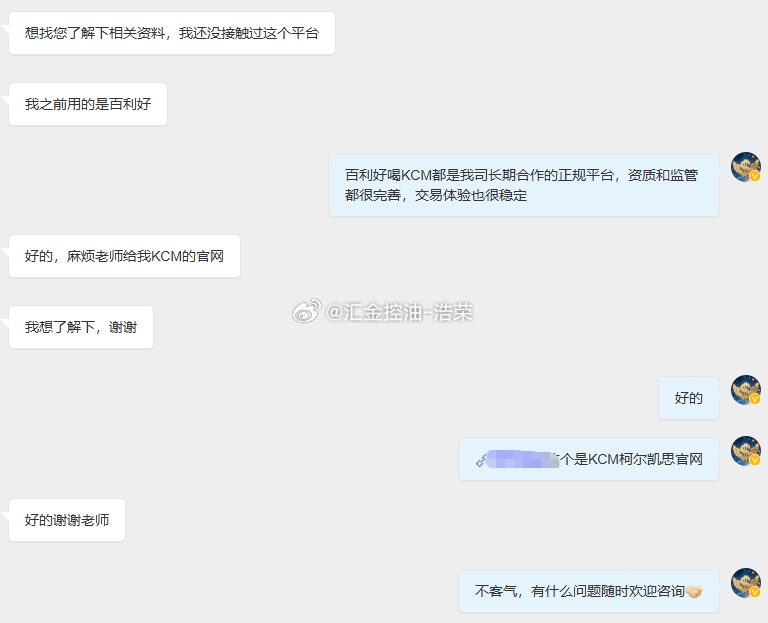
Task: Click the avatar beside the 百利好喝KCM message
Action: (745, 167)
